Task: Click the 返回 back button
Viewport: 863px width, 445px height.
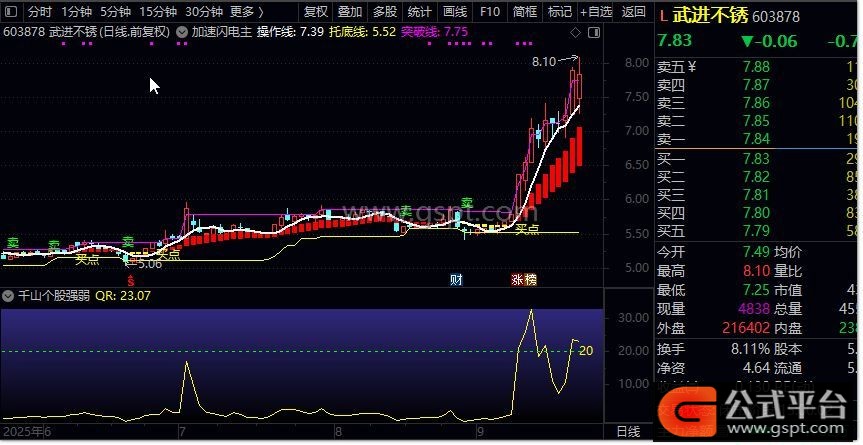Action: [x=634, y=12]
